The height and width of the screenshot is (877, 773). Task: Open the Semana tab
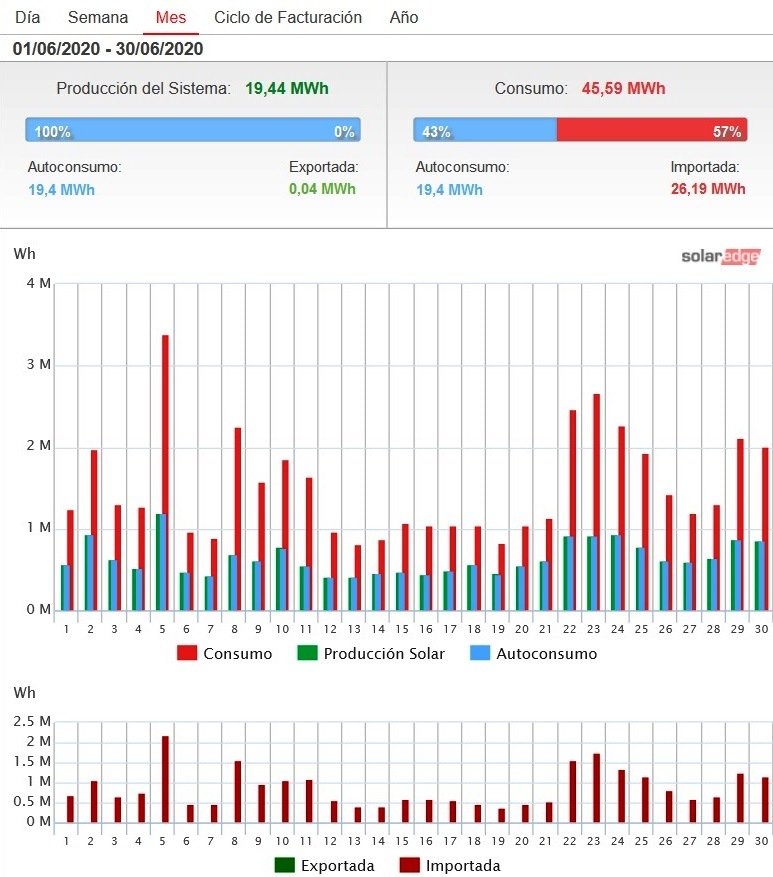pyautogui.click(x=98, y=17)
